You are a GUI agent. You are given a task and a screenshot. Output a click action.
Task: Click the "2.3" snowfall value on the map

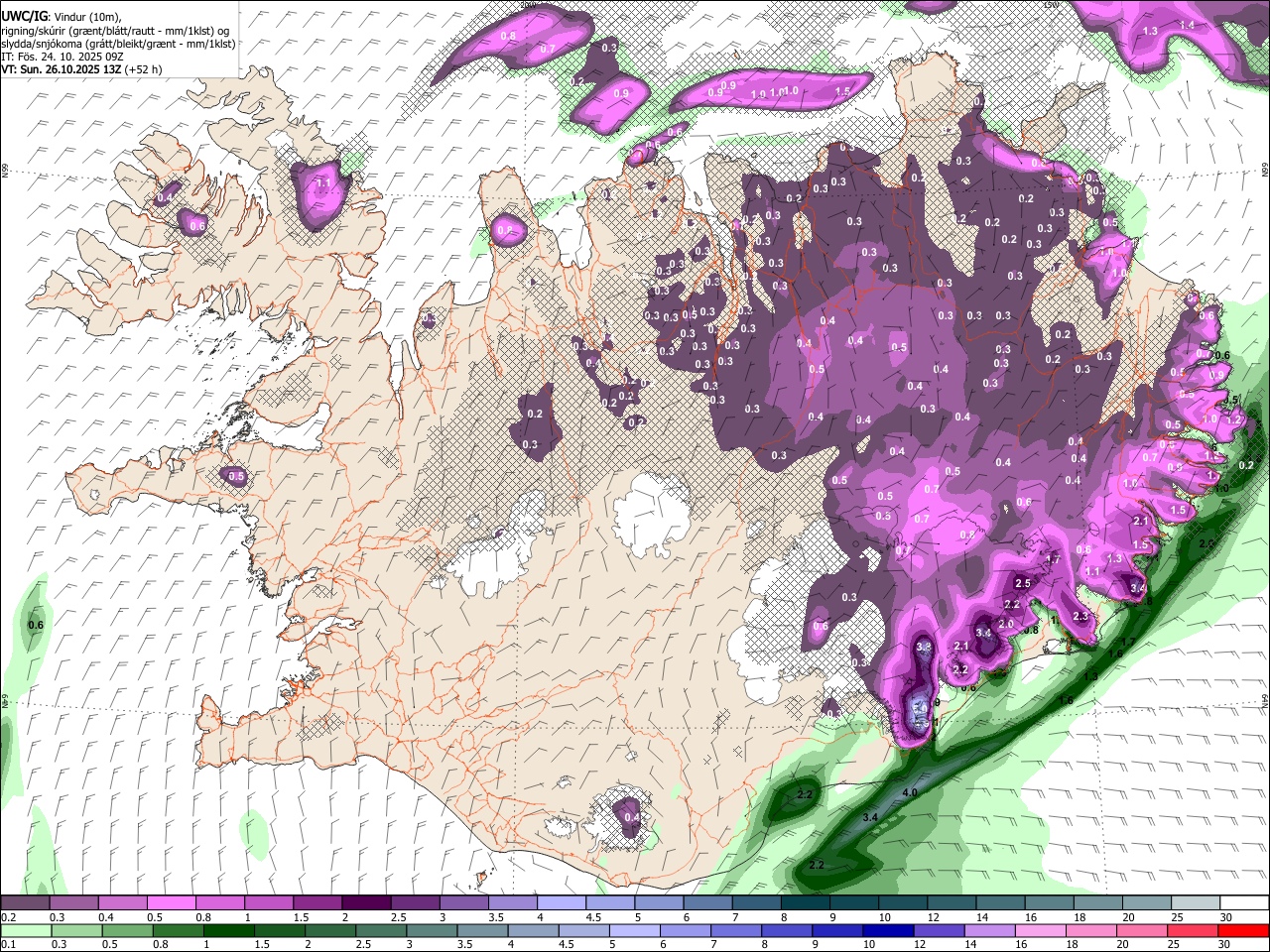(1080, 617)
